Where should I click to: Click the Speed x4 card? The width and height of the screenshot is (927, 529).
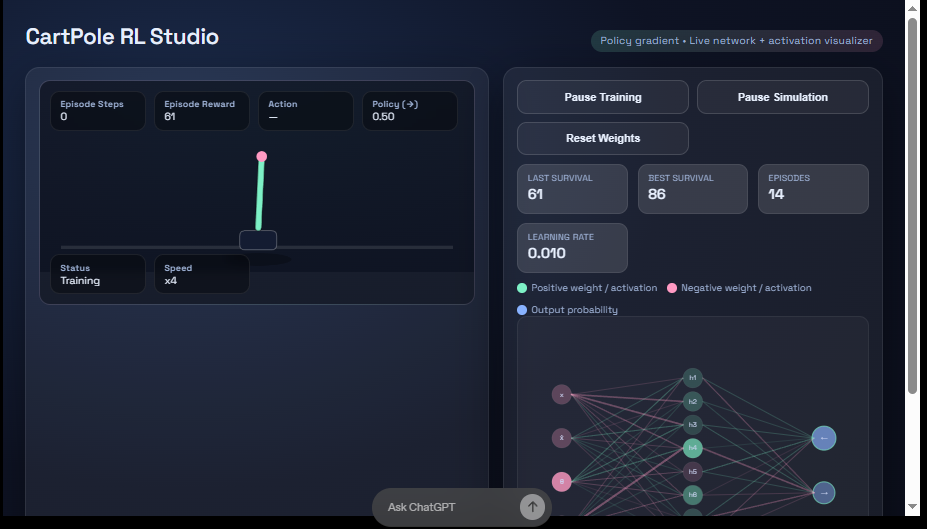coord(202,274)
